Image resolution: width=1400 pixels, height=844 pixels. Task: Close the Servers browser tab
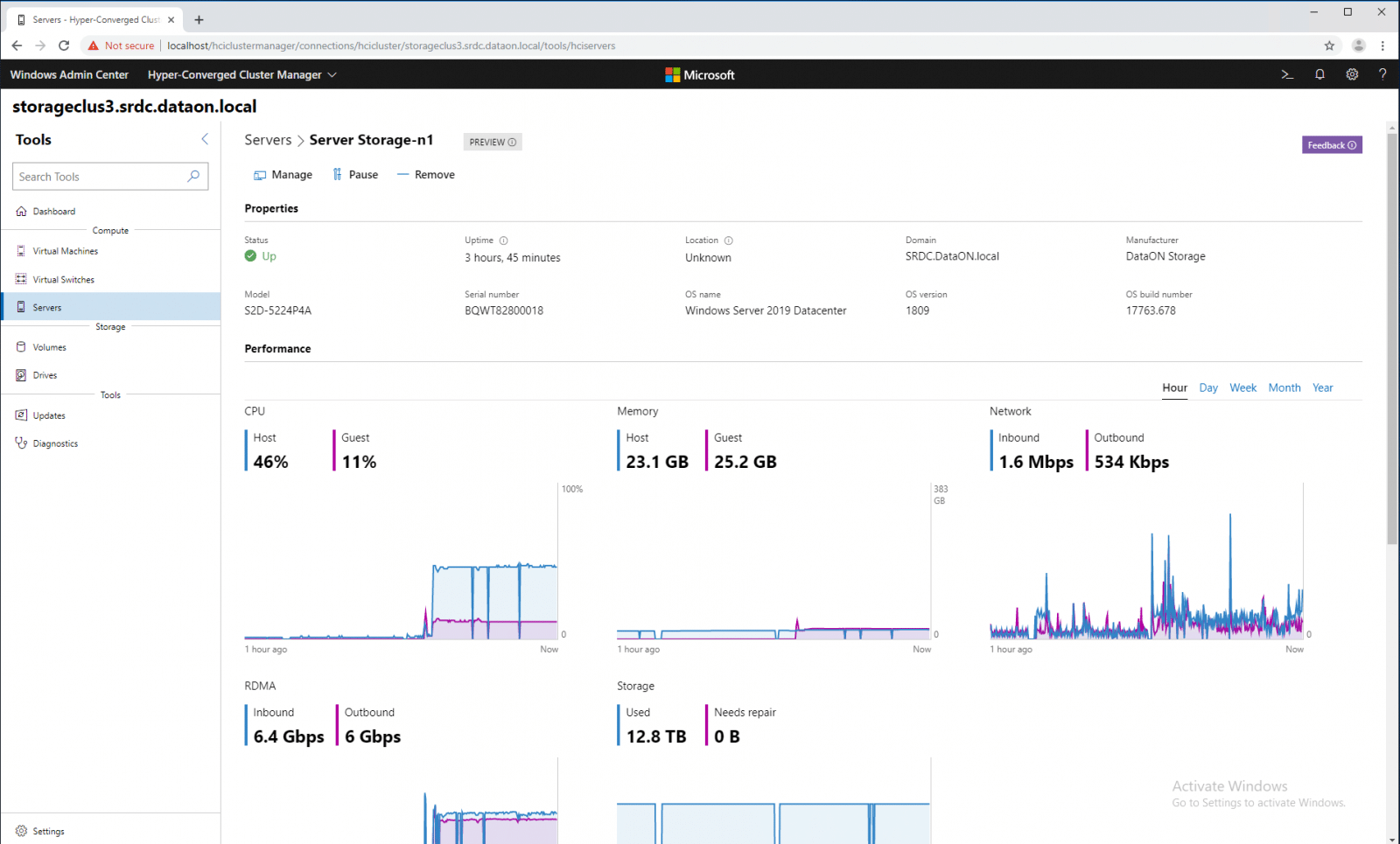click(x=171, y=19)
